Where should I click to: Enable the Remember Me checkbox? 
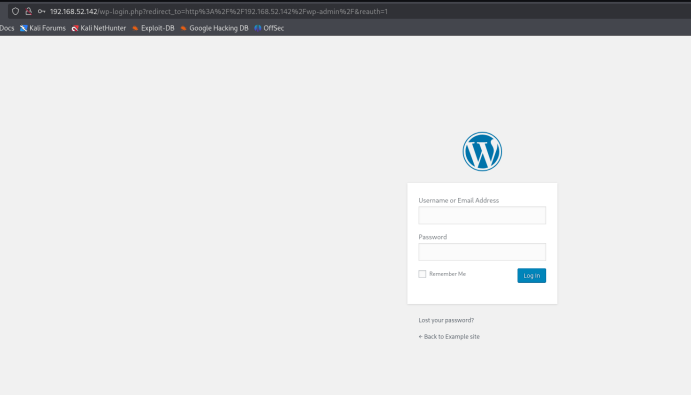422,274
